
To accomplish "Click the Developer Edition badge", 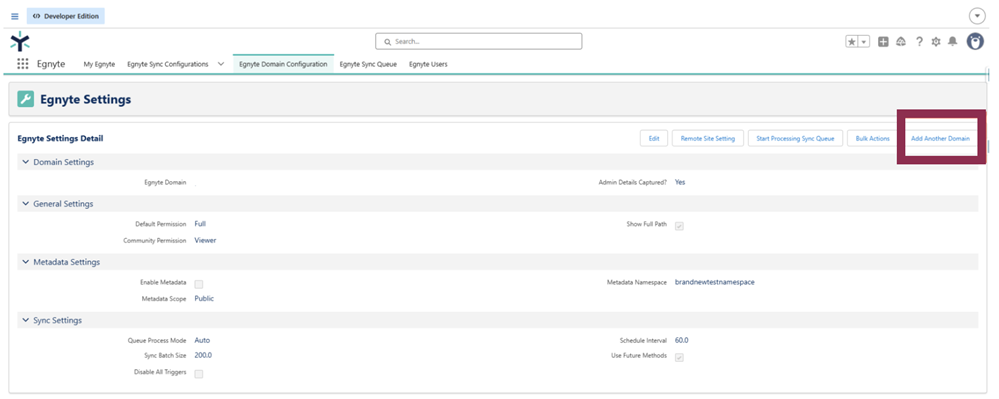I will 66,17.
